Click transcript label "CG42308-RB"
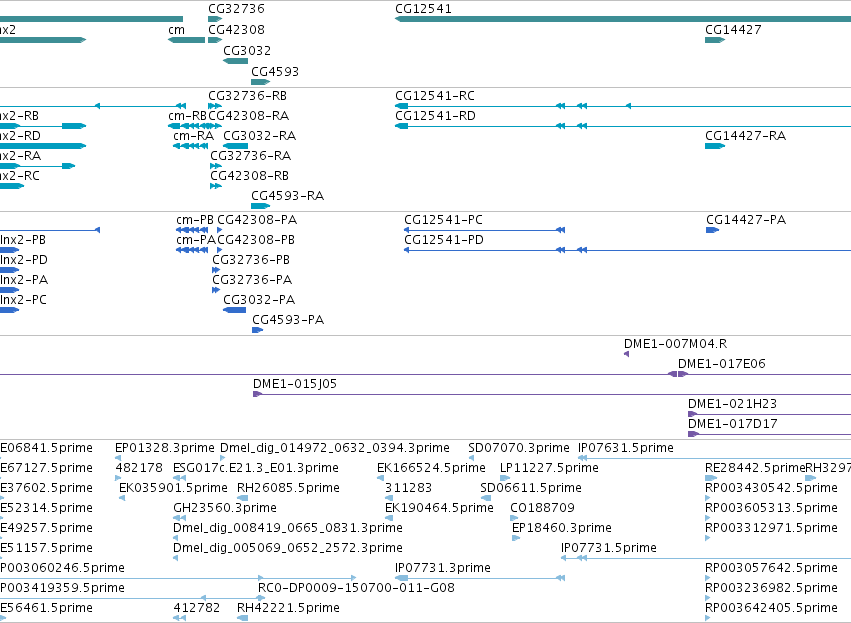 pos(250,176)
